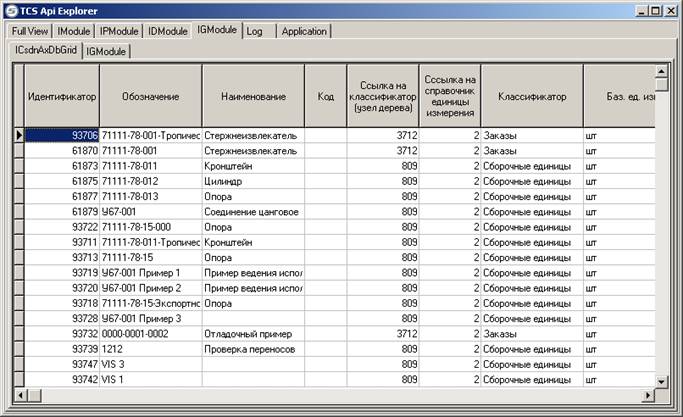Click the TCS Api Explorer title bar icon
Screen dimensions: 683x417
10,11
